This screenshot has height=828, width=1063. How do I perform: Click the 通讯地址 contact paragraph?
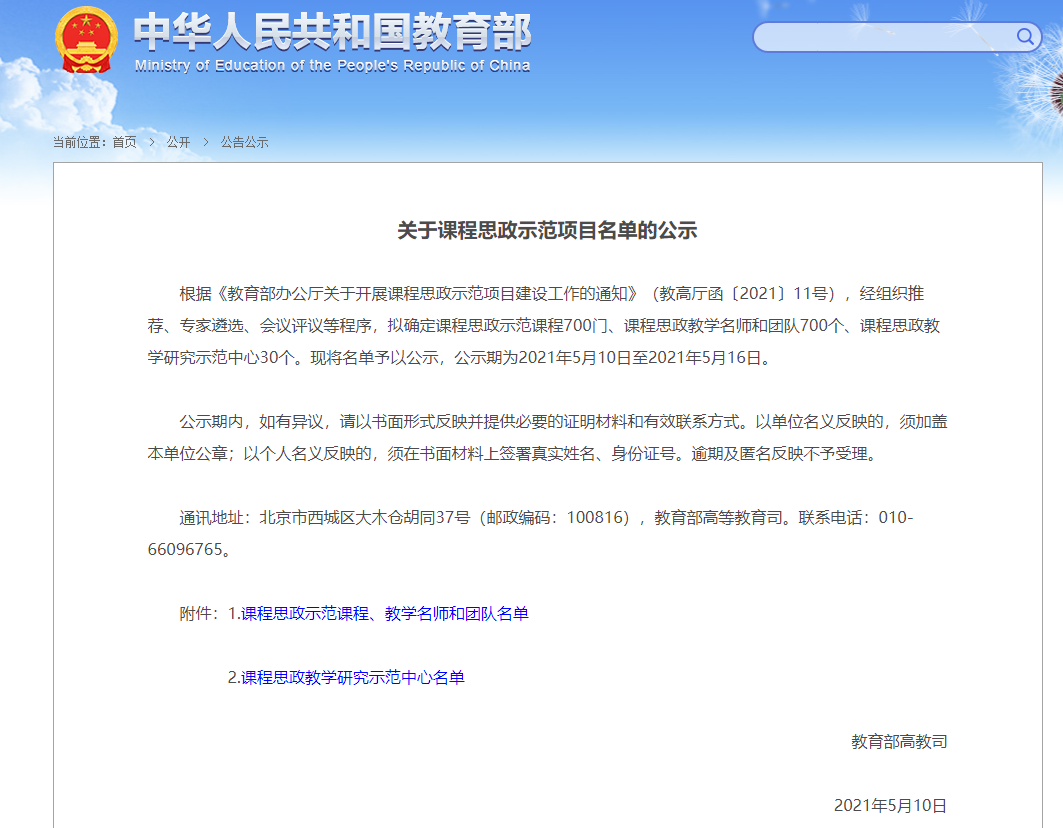[x=547, y=533]
